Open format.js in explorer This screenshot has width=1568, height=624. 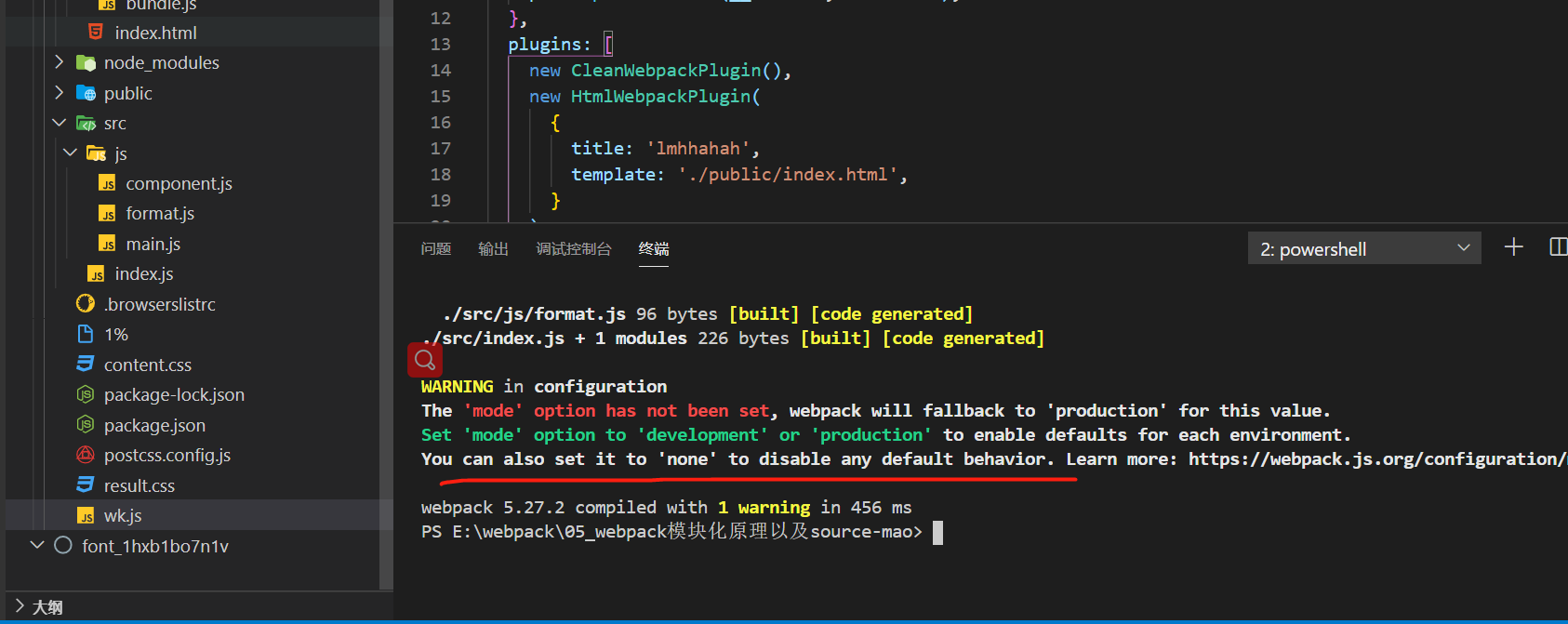pos(160,213)
